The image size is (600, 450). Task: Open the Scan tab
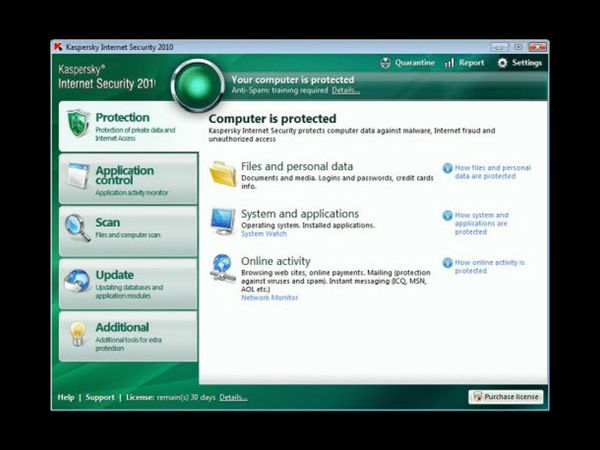(x=129, y=231)
